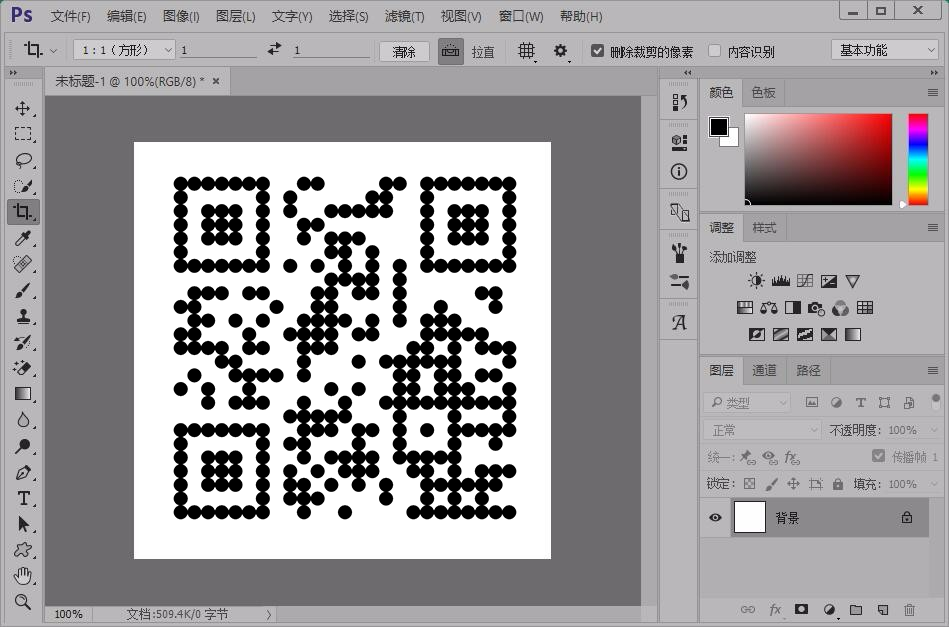Select the Hand tool

[23, 576]
